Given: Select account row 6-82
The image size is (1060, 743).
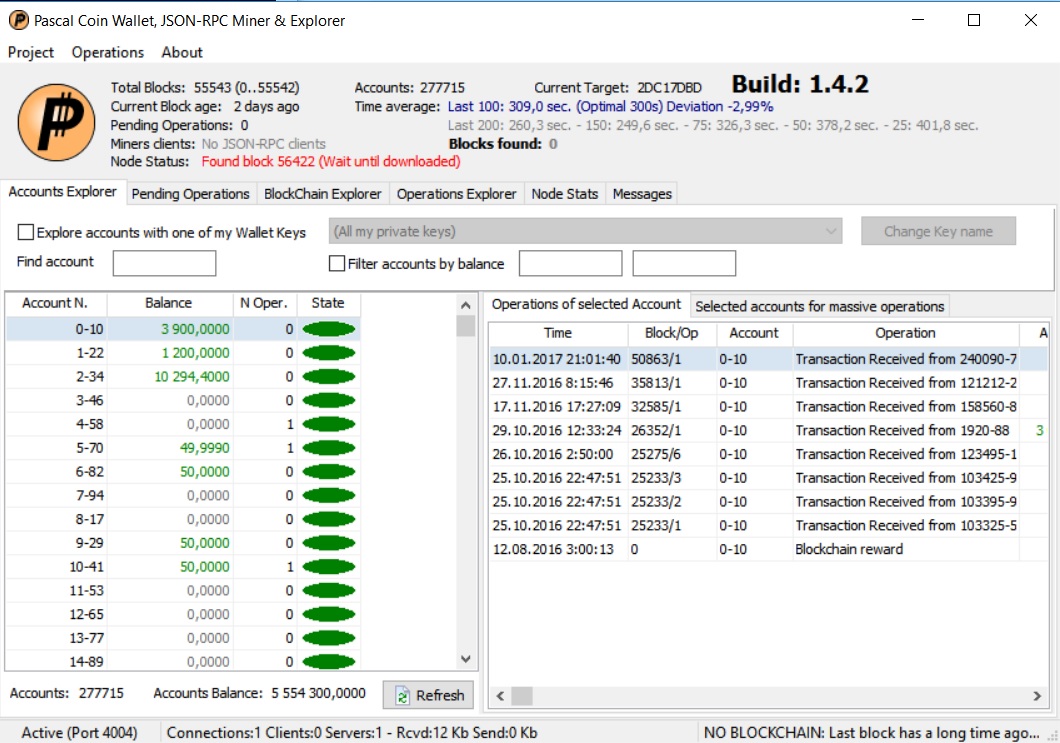Looking at the screenshot, I should 183,472.
